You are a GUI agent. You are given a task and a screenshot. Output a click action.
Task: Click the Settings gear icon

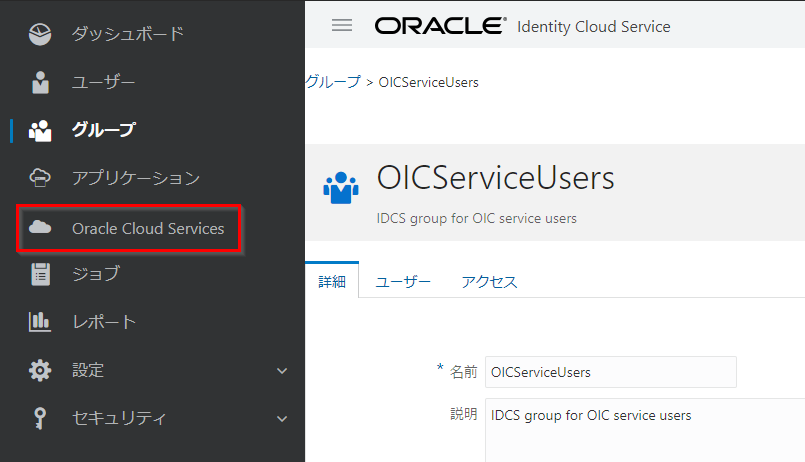click(40, 370)
